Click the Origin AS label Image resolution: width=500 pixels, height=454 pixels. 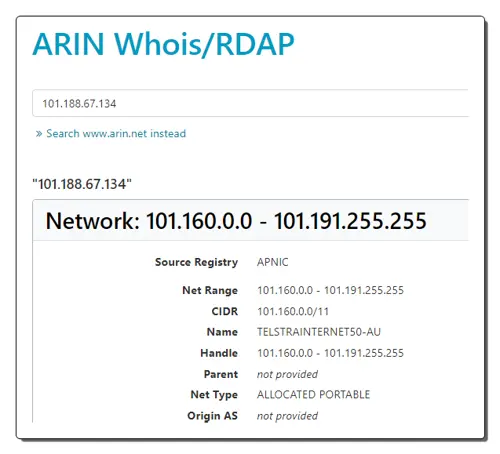pyautogui.click(x=212, y=416)
